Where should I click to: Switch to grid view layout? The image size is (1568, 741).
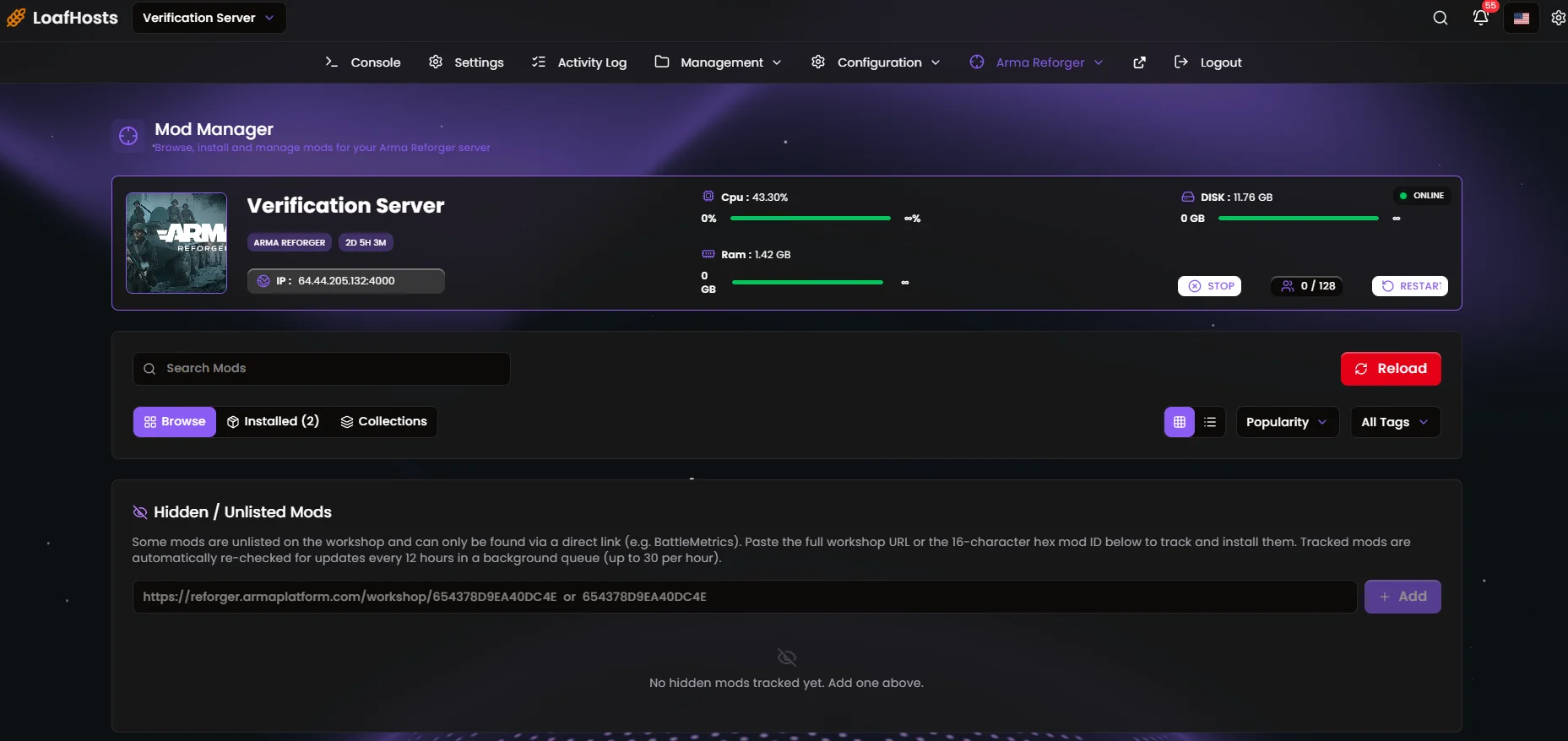(x=1180, y=422)
